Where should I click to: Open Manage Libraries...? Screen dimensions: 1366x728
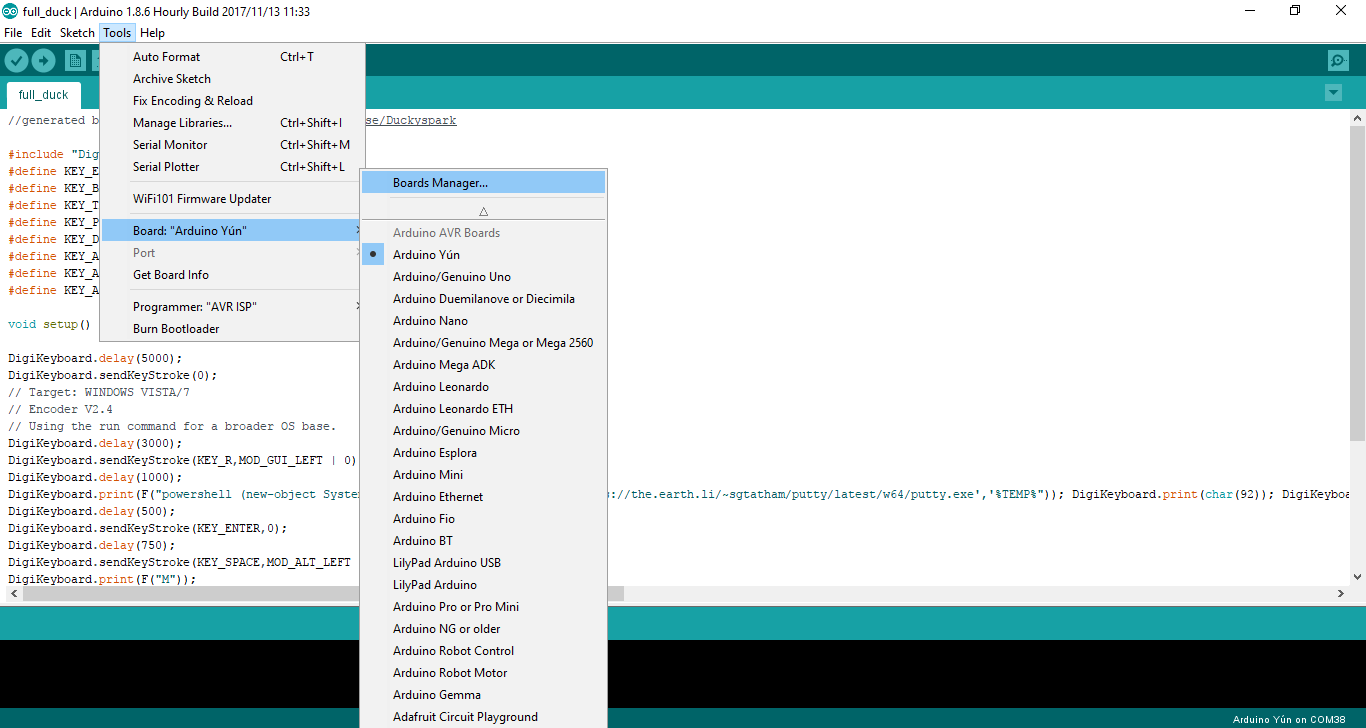pyautogui.click(x=232, y=123)
